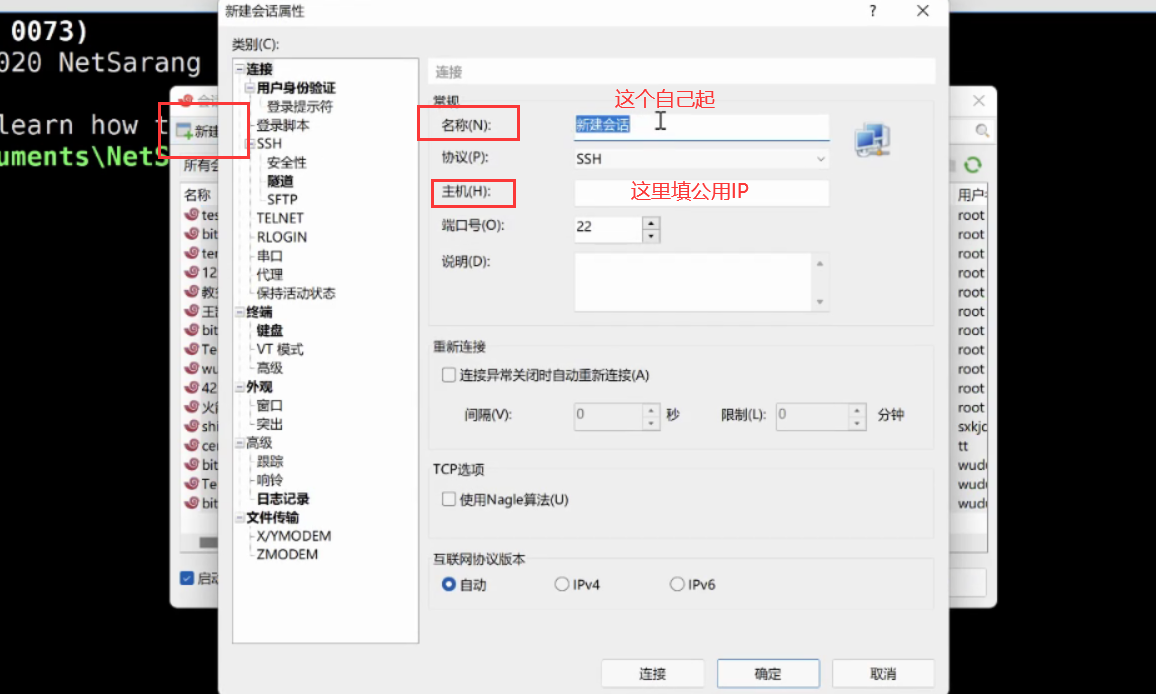The height and width of the screenshot is (694, 1156).
Task: Collapse the SSH tree node
Action: 250,143
